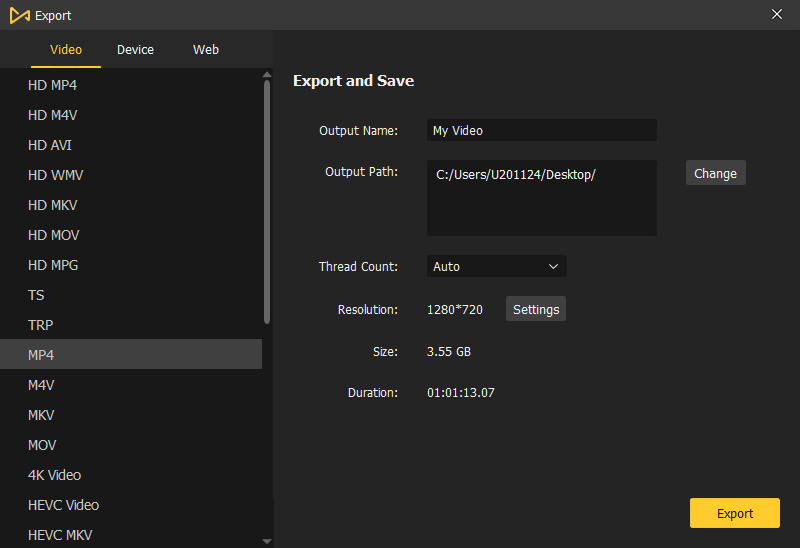Click the Output Name field

pyautogui.click(x=541, y=130)
